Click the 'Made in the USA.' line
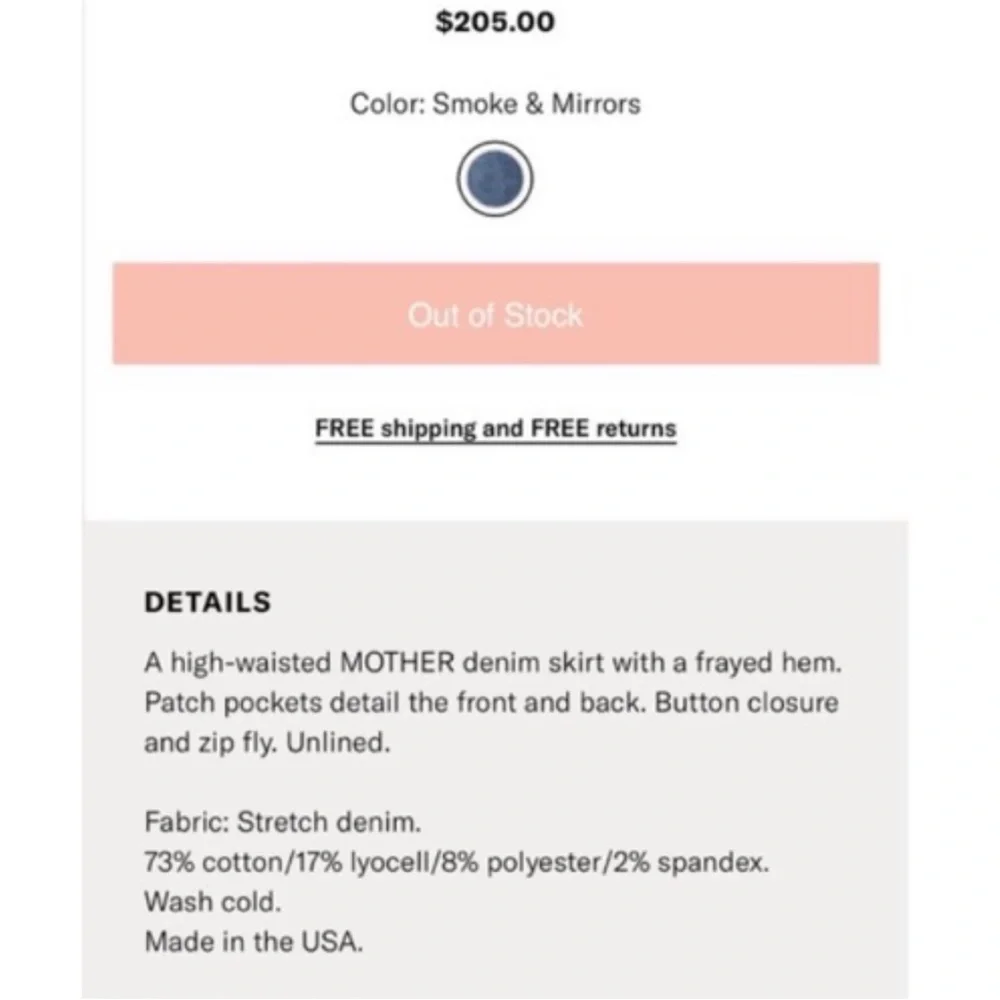 pyautogui.click(x=254, y=942)
